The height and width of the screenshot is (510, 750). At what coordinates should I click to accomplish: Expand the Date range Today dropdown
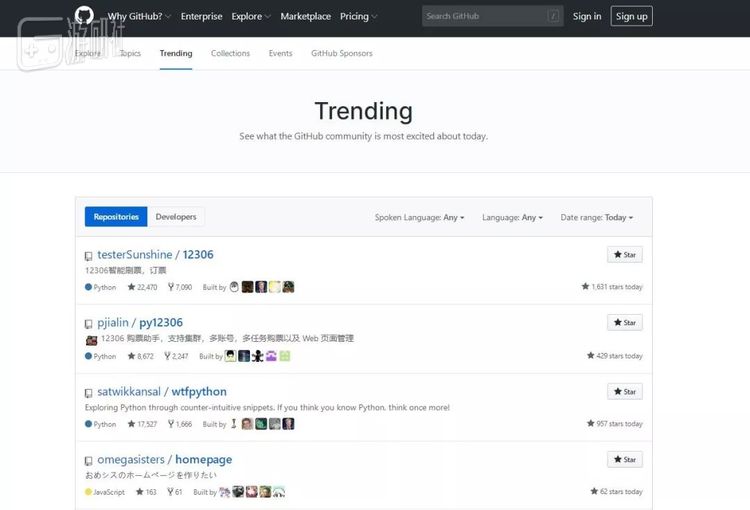click(x=596, y=217)
